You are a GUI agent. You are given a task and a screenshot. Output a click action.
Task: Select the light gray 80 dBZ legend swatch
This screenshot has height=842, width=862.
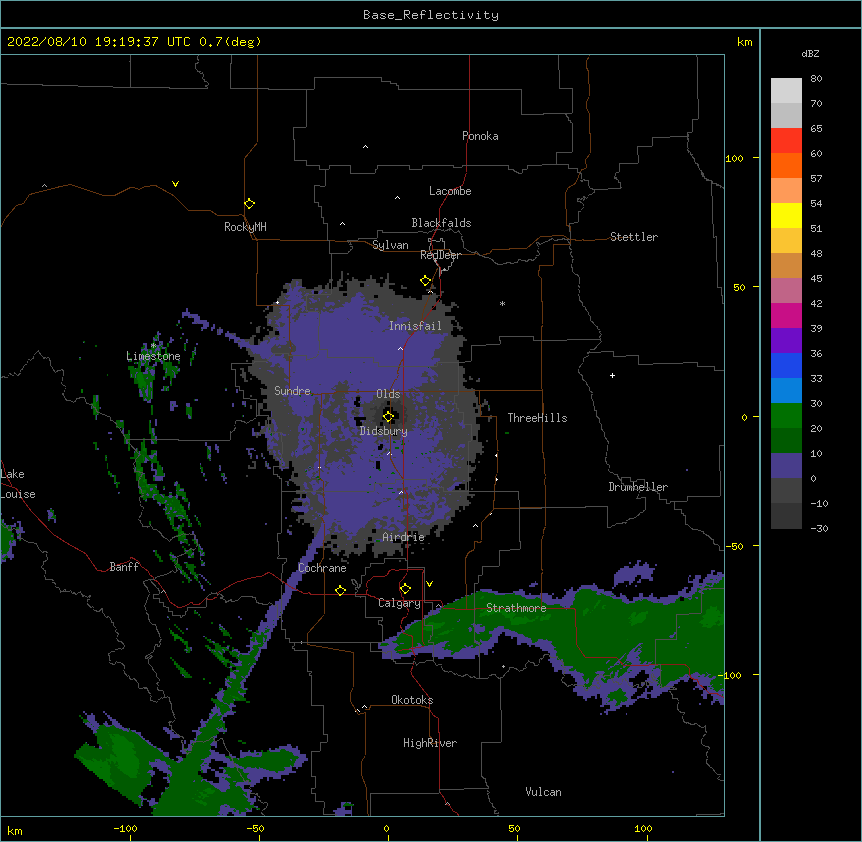786,90
